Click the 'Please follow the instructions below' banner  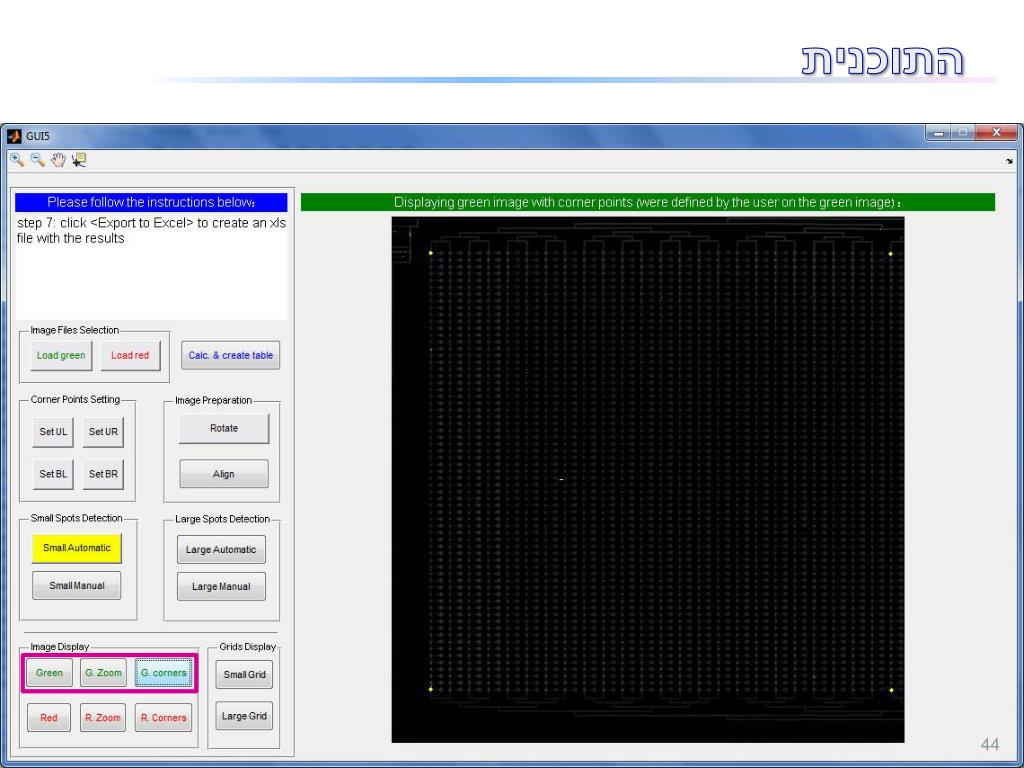[x=152, y=202]
